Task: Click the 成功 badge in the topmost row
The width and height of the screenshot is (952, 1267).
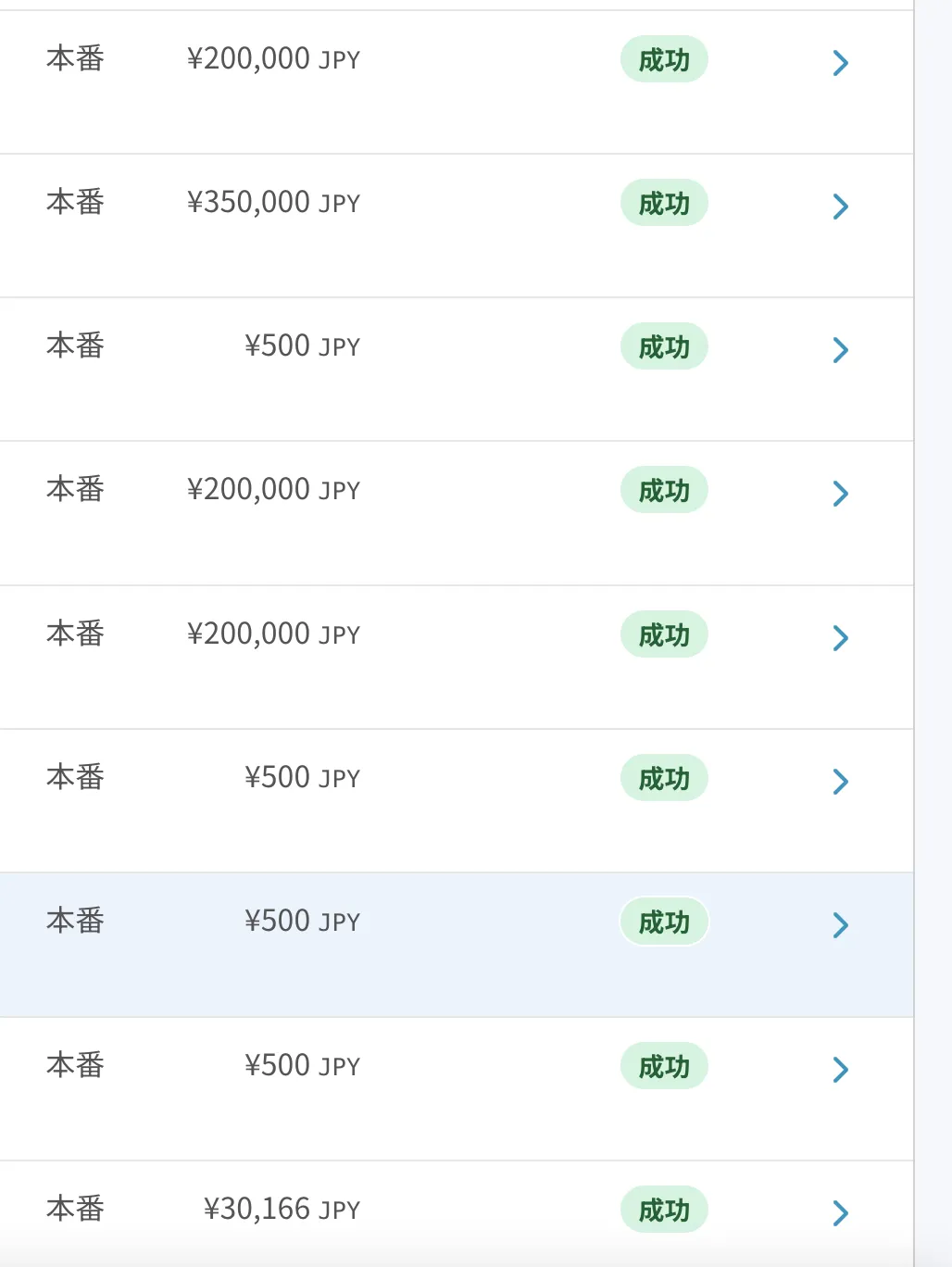Action: point(664,59)
